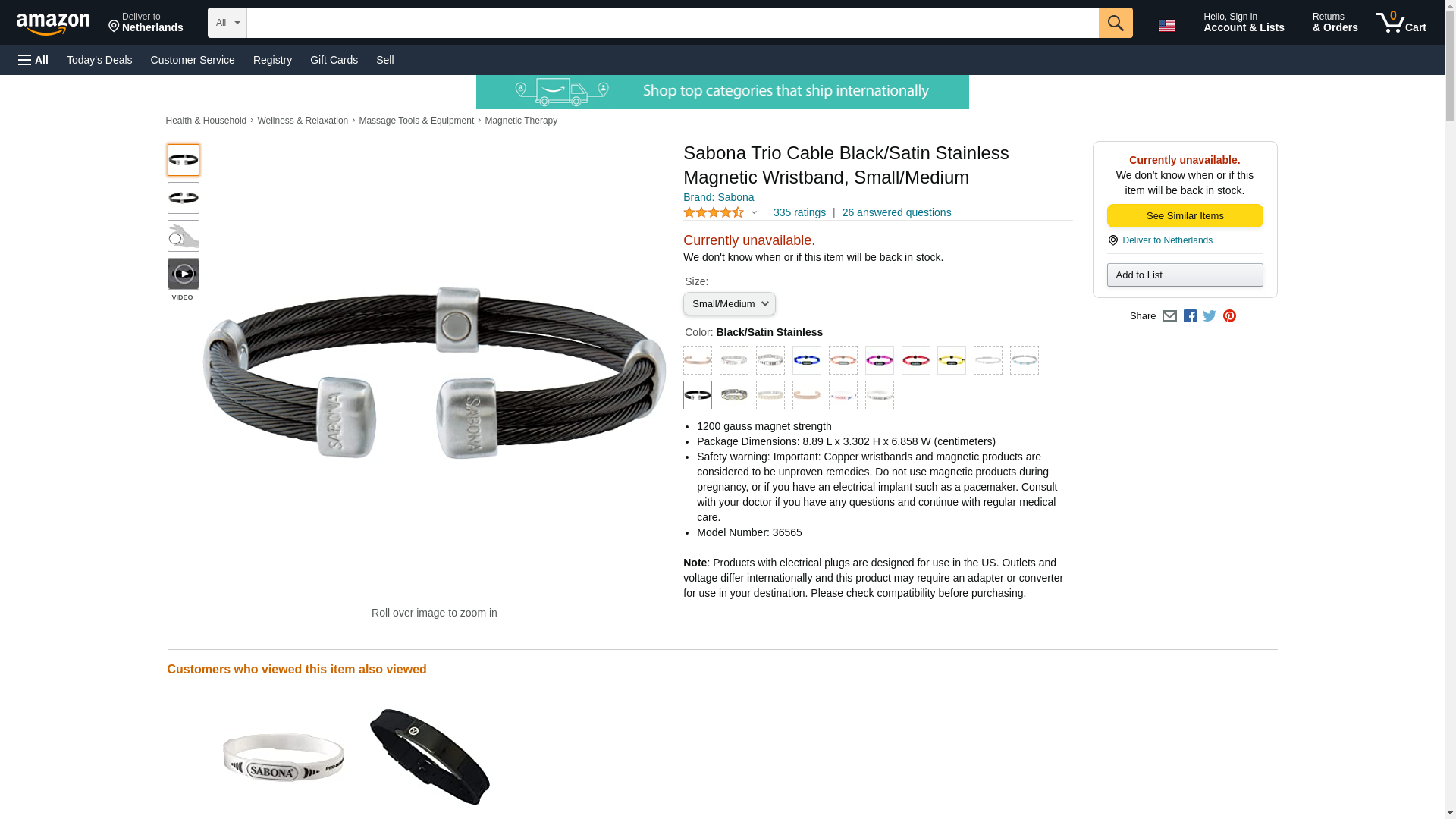Share via Pinterest icon

click(x=1228, y=316)
